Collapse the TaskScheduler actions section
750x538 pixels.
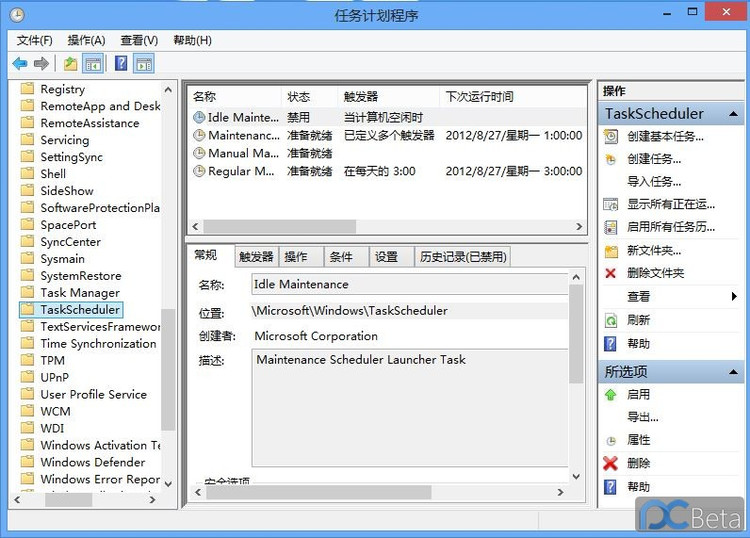click(x=733, y=114)
